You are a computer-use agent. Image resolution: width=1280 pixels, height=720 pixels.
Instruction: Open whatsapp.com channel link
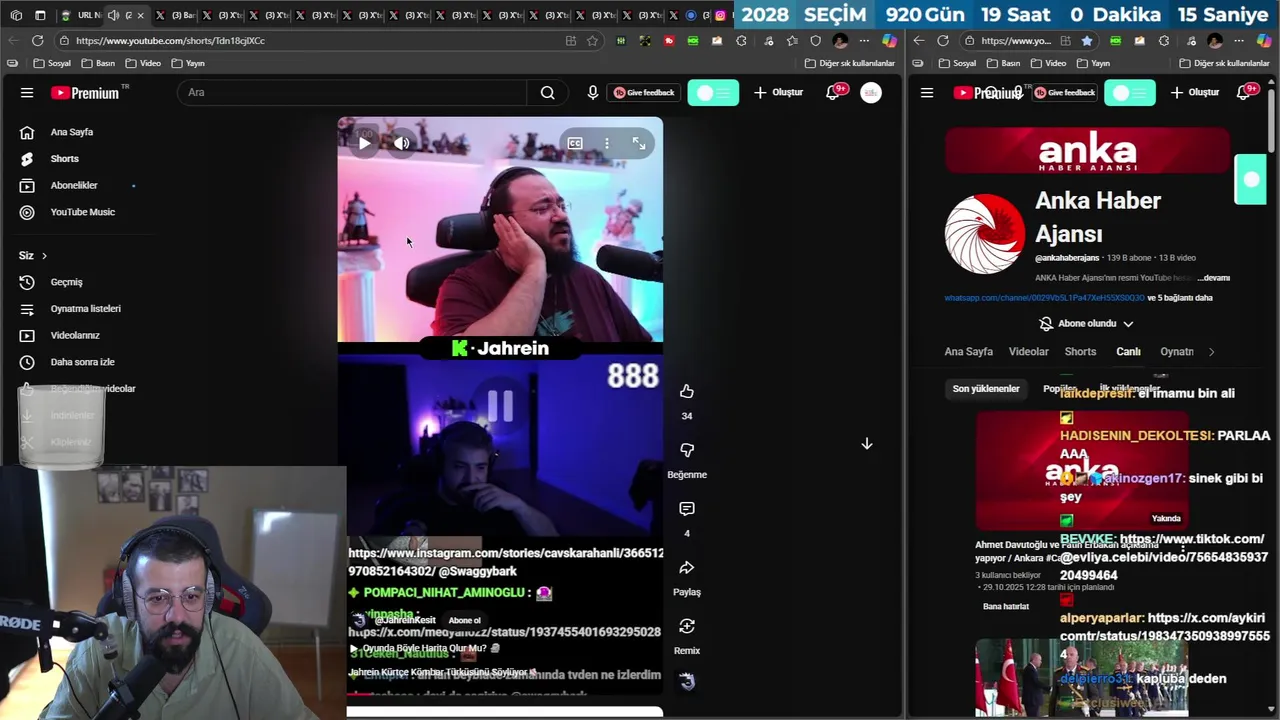[1044, 298]
